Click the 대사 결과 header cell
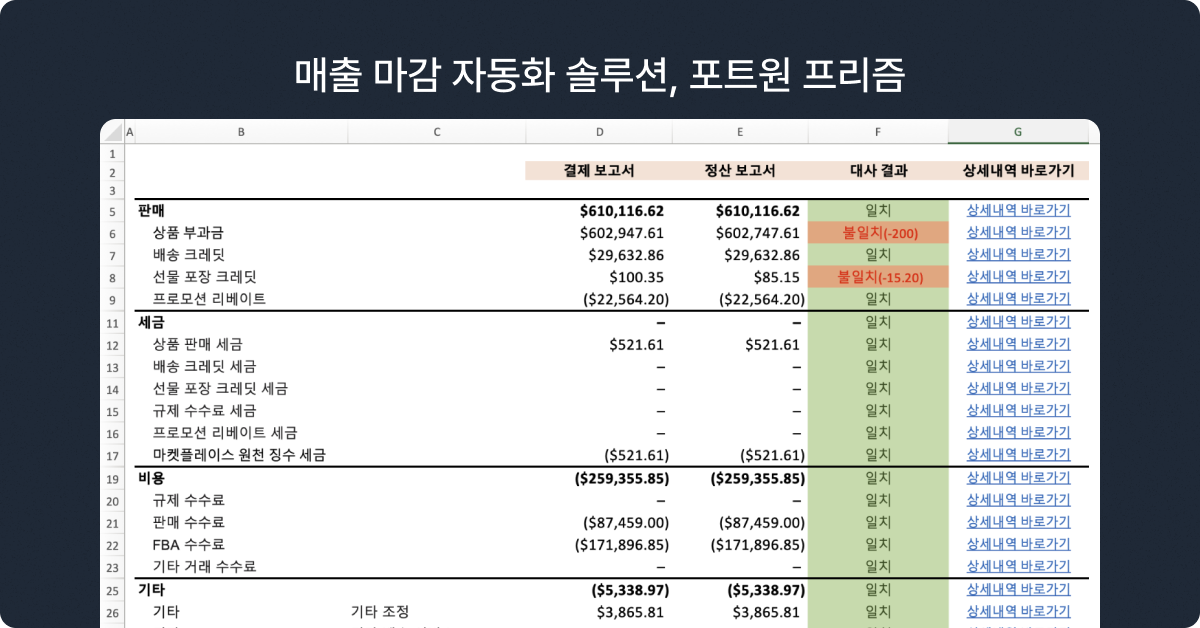Viewport: 1200px width, 628px height. click(877, 171)
